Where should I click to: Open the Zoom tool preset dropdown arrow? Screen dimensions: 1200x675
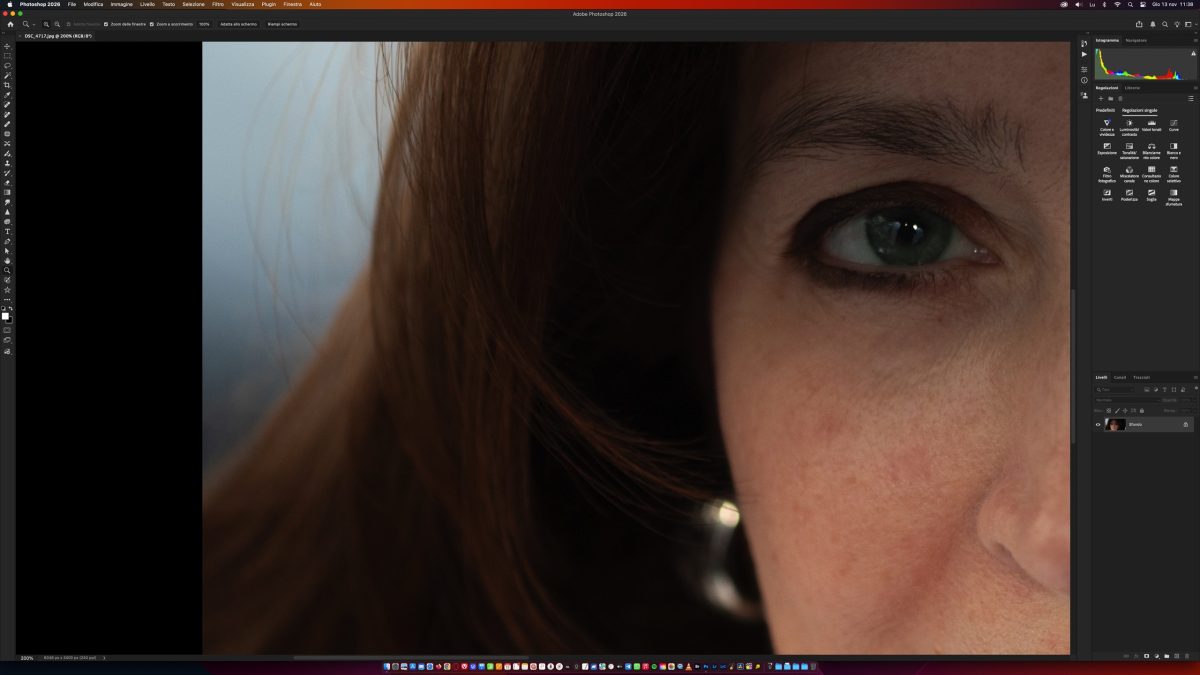point(33,24)
